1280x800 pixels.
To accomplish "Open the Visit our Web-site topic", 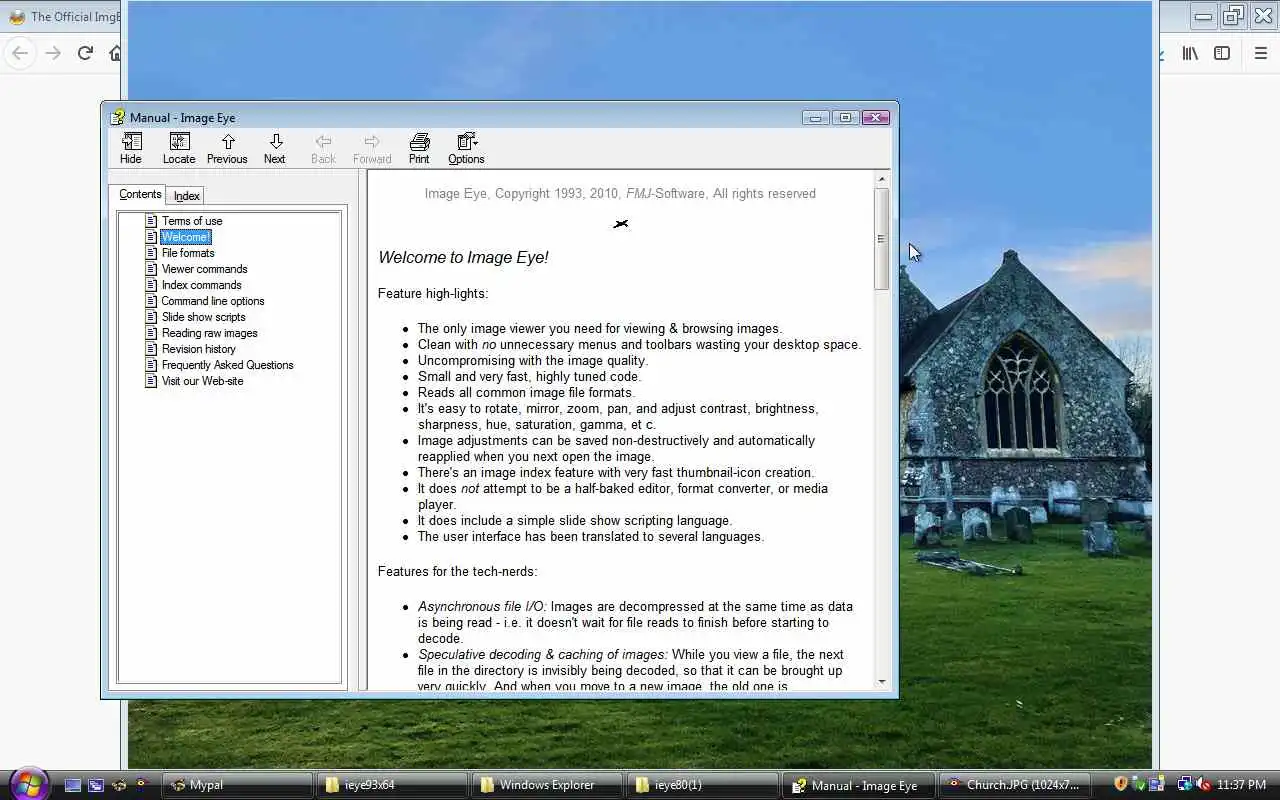I will (202, 381).
